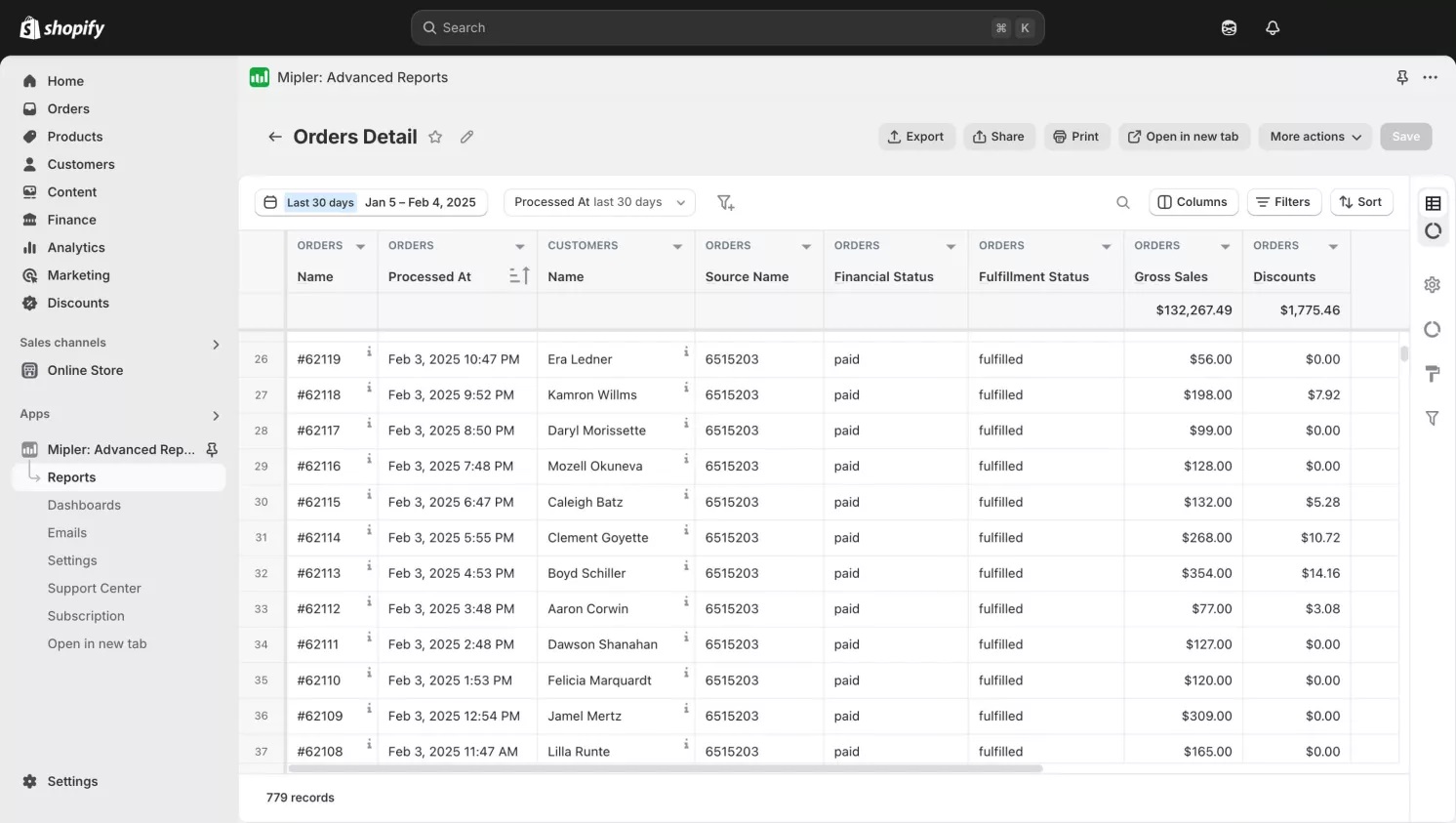
Task: Click the Shopify search field
Action: click(x=727, y=27)
